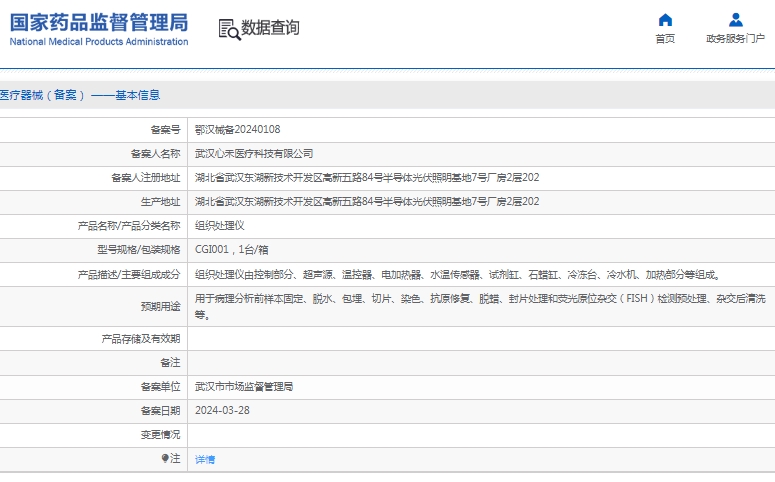Select model value CGI001，1台/箱
775x482 pixels.
point(231,250)
